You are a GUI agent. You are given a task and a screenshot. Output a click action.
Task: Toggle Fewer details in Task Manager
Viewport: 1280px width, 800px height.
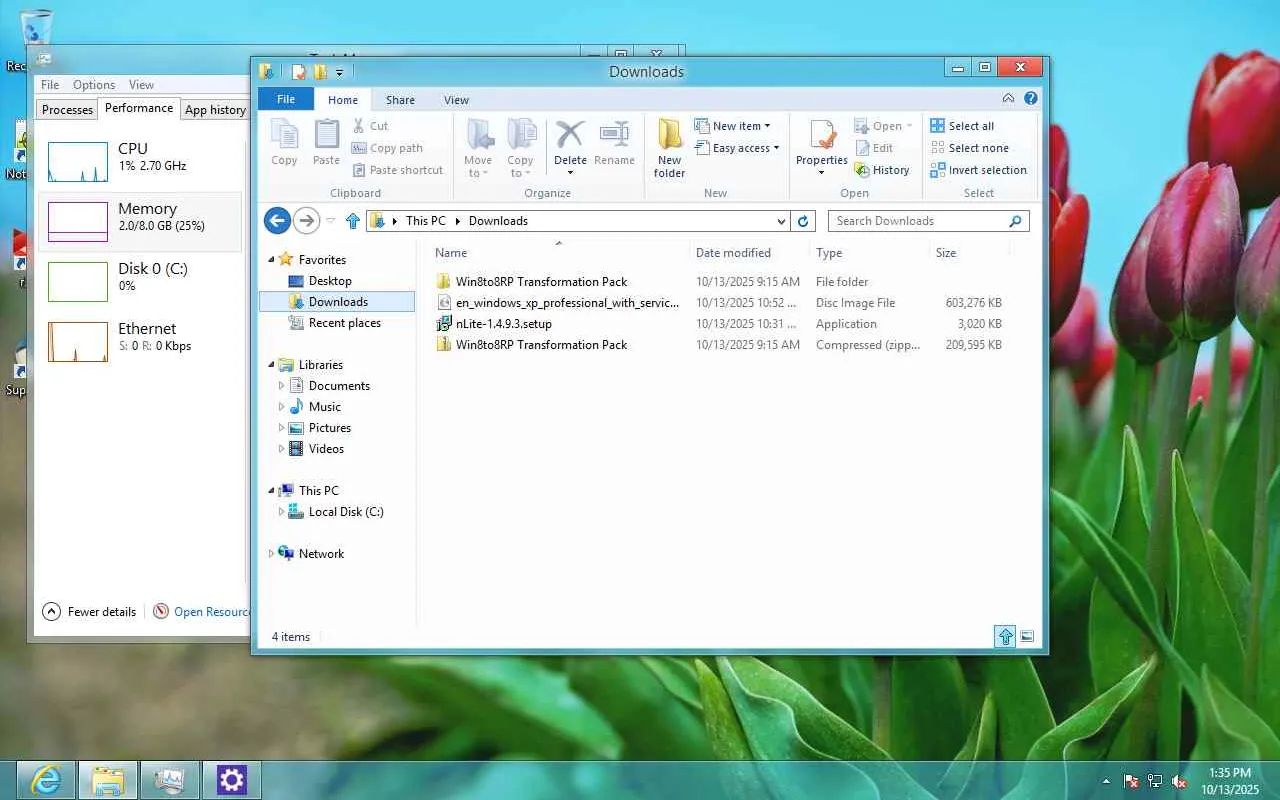(x=89, y=612)
